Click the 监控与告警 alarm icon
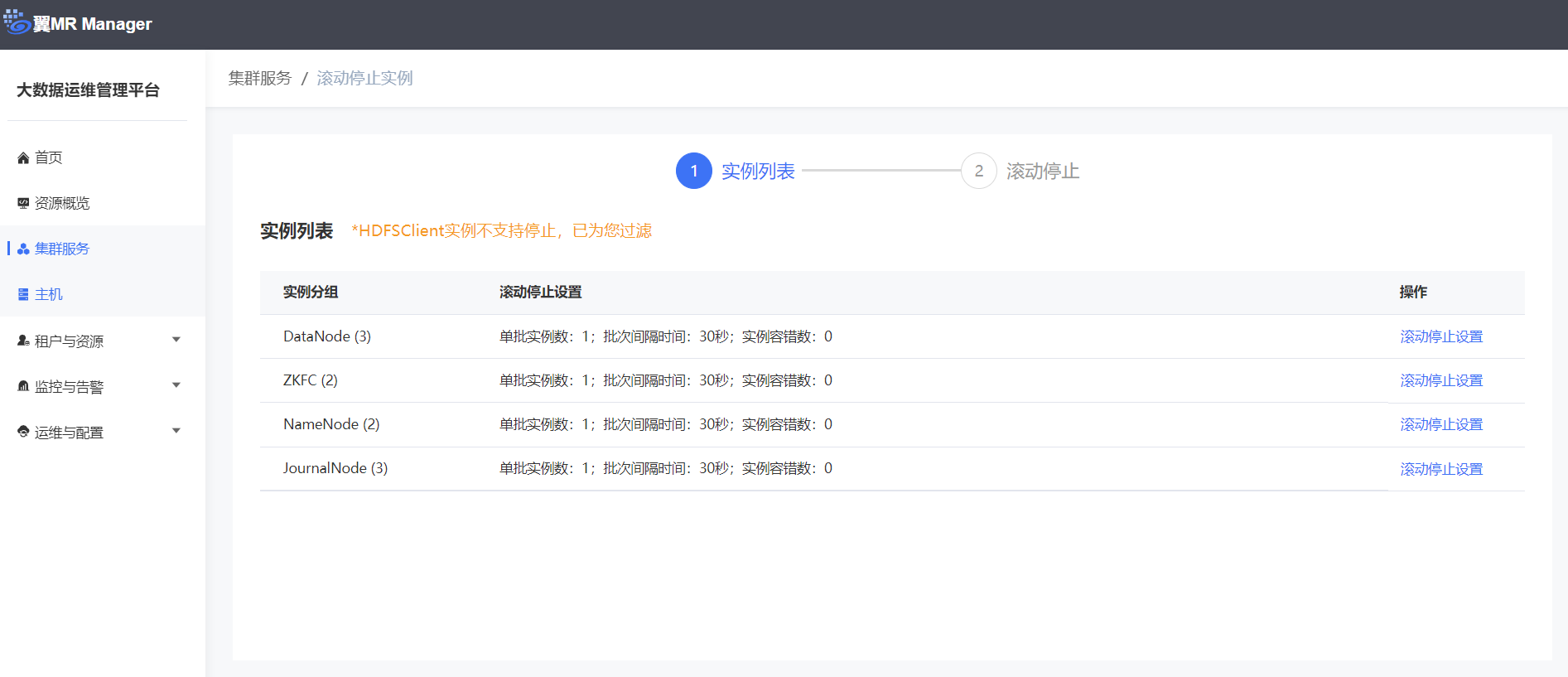Screen dimensions: 1568x677 coord(23,386)
